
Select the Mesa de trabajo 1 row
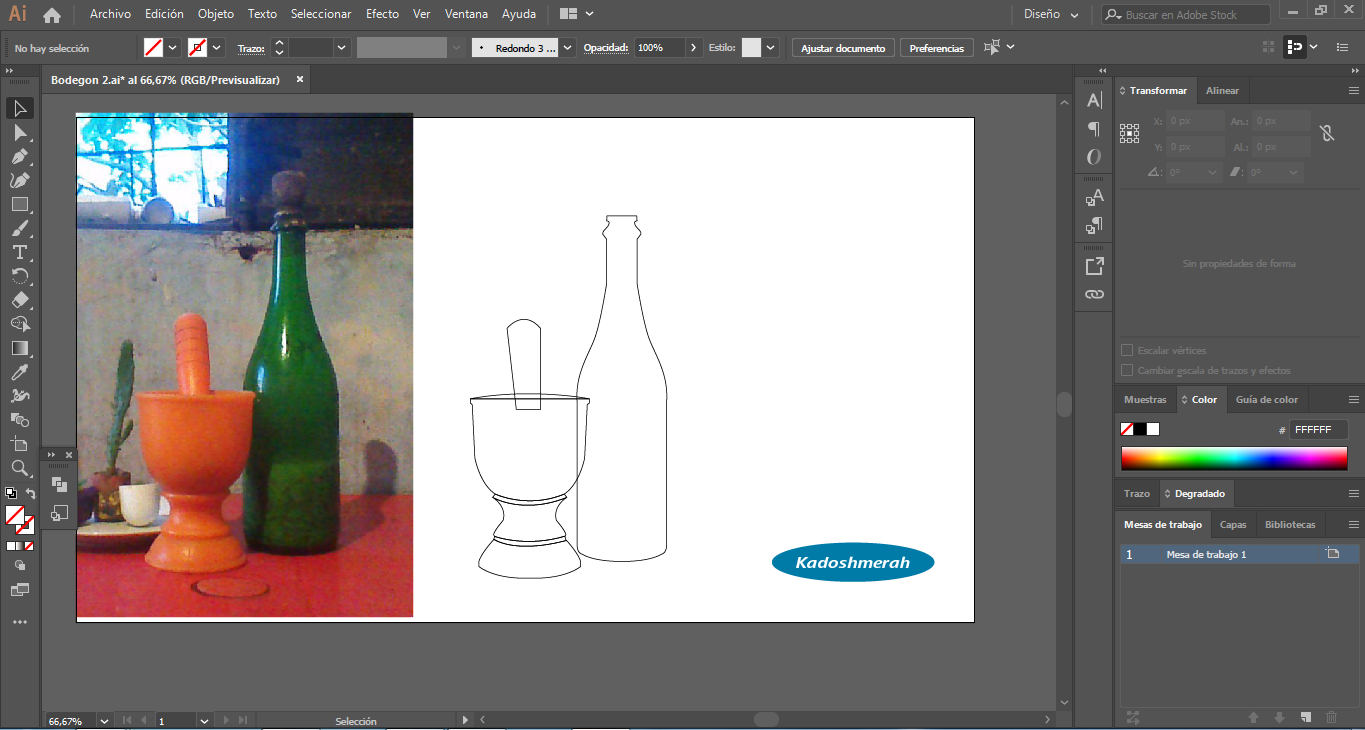pyautogui.click(x=1240, y=554)
